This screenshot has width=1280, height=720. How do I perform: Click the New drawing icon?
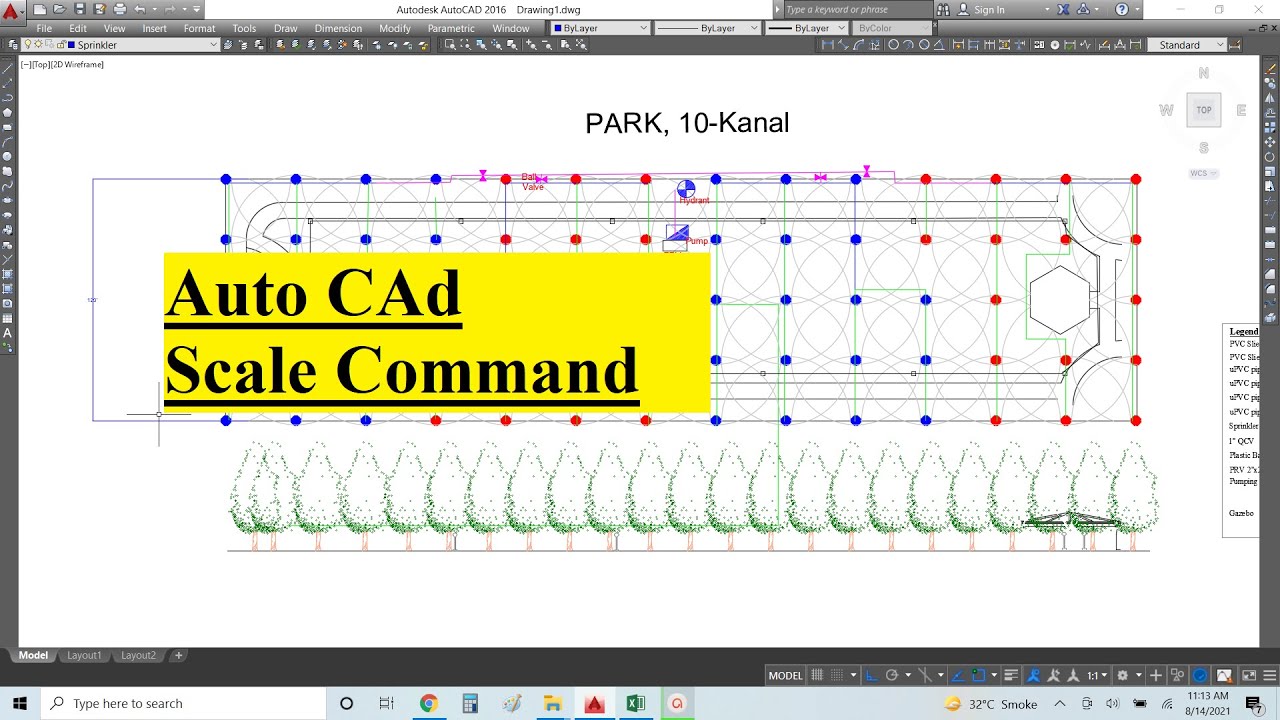click(40, 9)
